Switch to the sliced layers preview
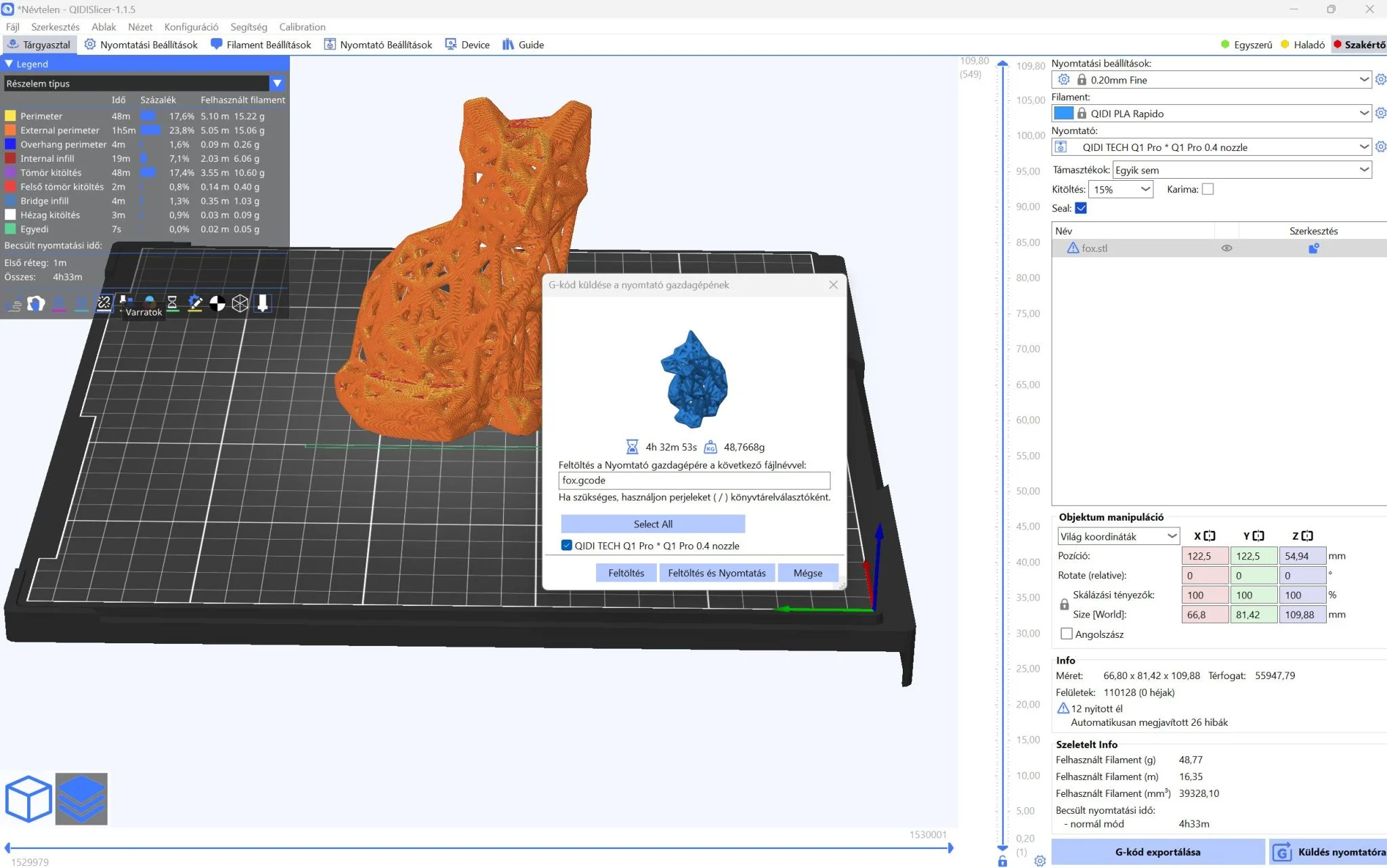The width and height of the screenshot is (1387, 868). click(x=81, y=799)
